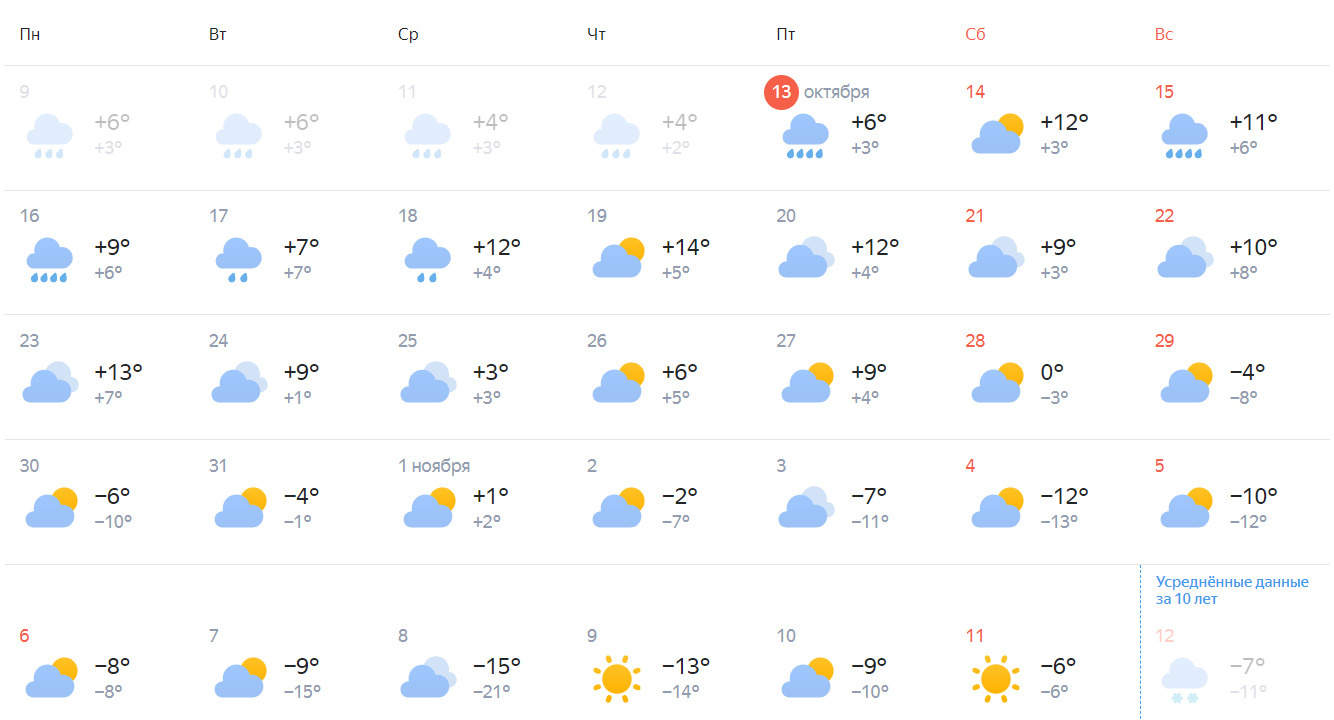The width and height of the screenshot is (1334, 720).
Task: Click the snow cloud icon for November 12
Action: click(x=1184, y=678)
